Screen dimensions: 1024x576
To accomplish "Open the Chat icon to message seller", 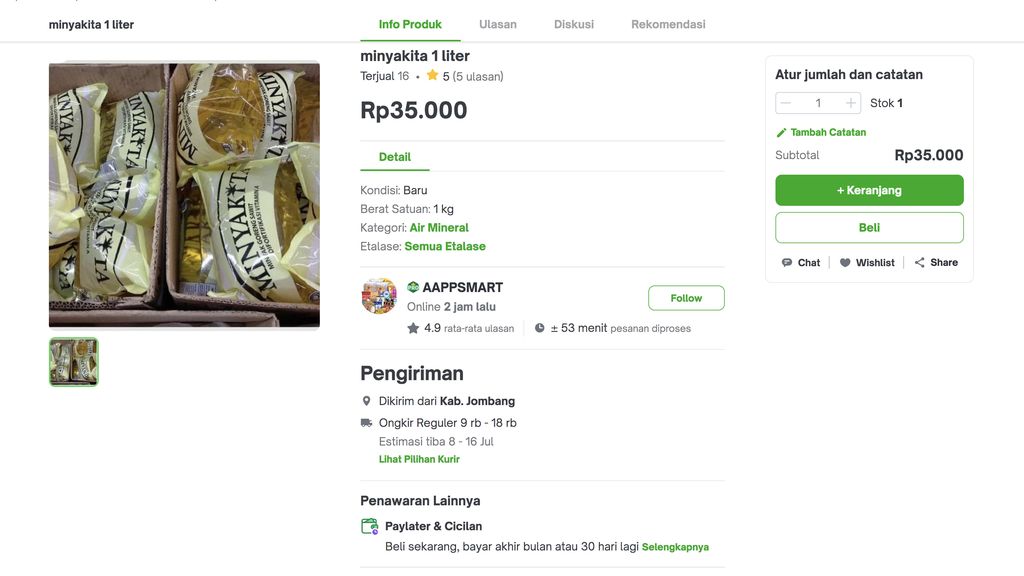I will (x=789, y=262).
